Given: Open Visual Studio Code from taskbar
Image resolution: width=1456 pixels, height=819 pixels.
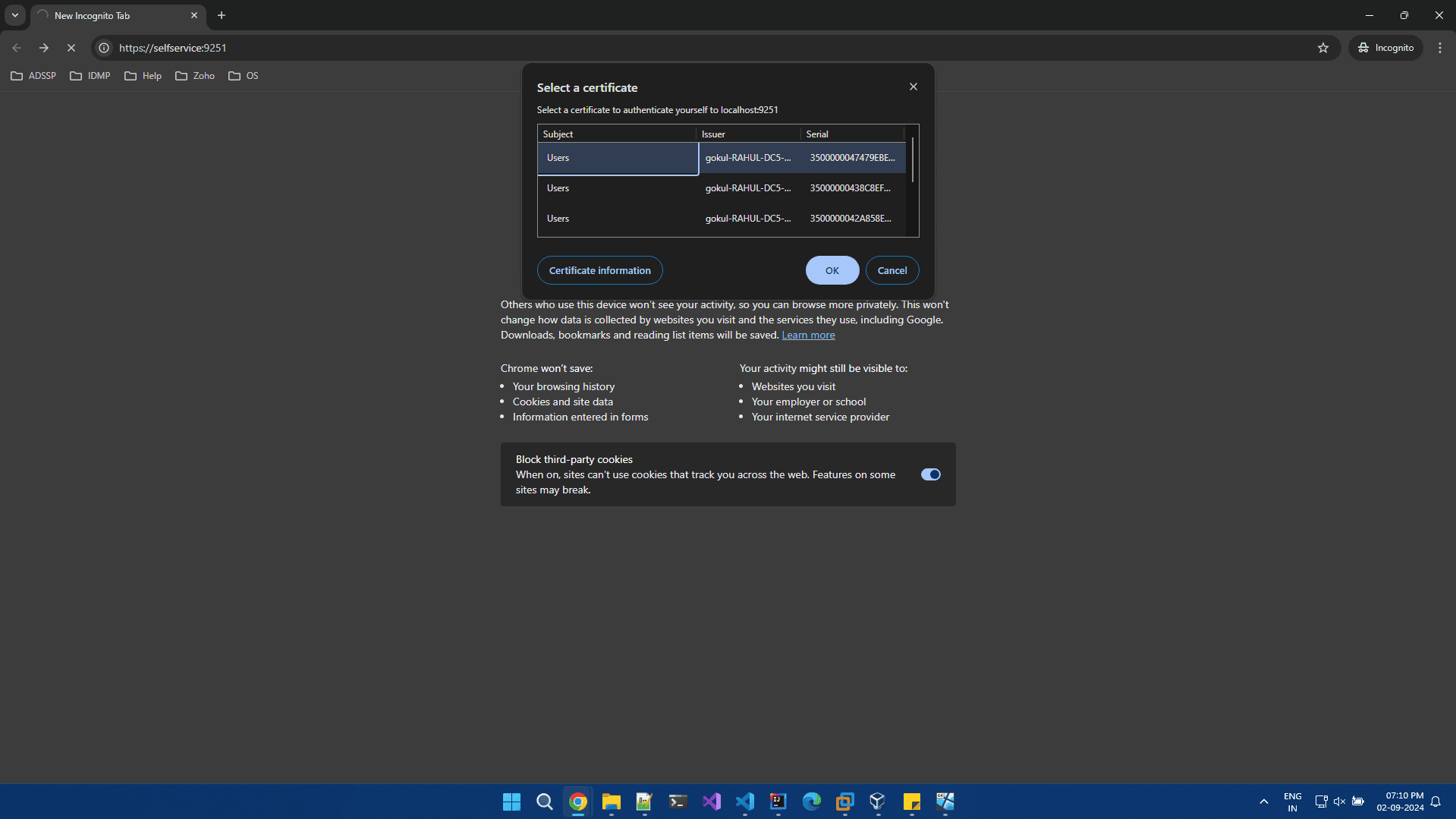Looking at the screenshot, I should point(745,802).
